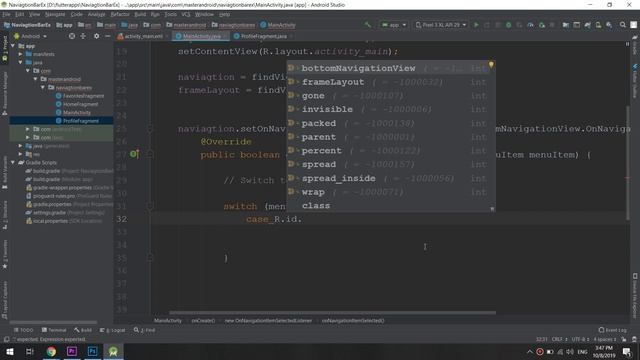Click collapse-all icon in Project panel header
This screenshot has width=640, height=360.
coord(83,36)
